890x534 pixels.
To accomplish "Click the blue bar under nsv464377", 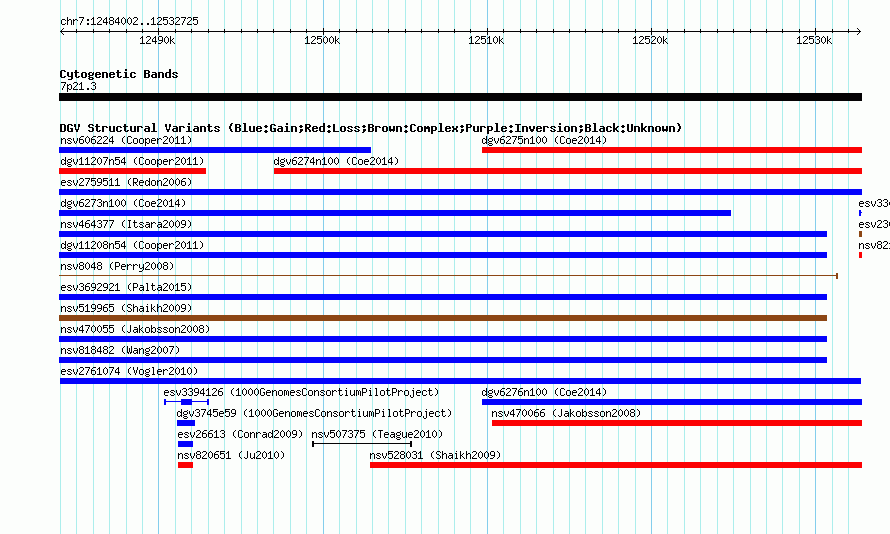I will click(443, 234).
